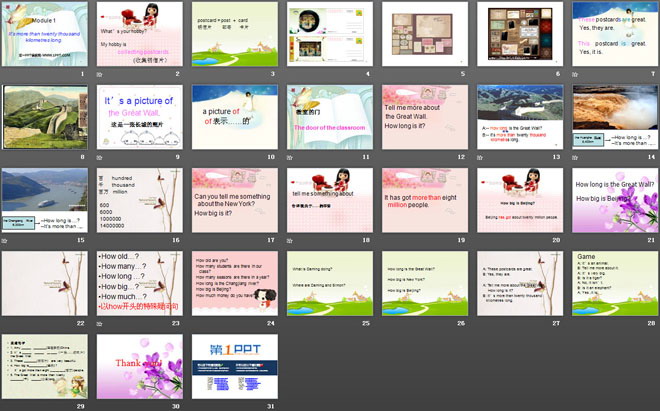660x411 pixels.
Task: Select 'These postcards are great' slide
Action: 612,35
